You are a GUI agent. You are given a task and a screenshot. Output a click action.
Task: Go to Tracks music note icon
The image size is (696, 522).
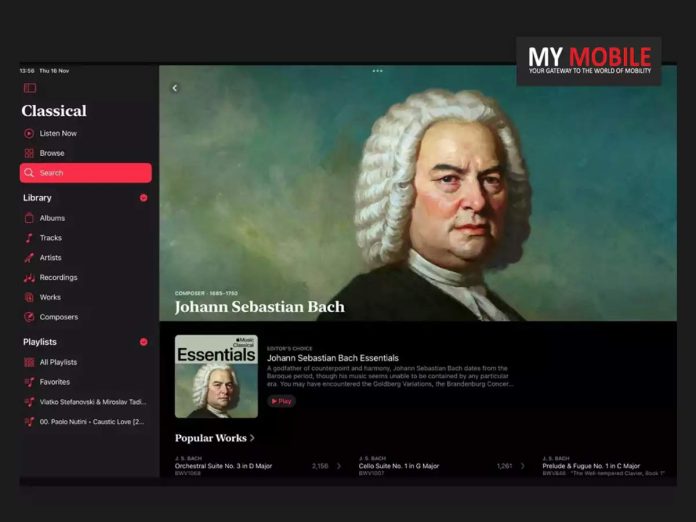(x=30, y=238)
